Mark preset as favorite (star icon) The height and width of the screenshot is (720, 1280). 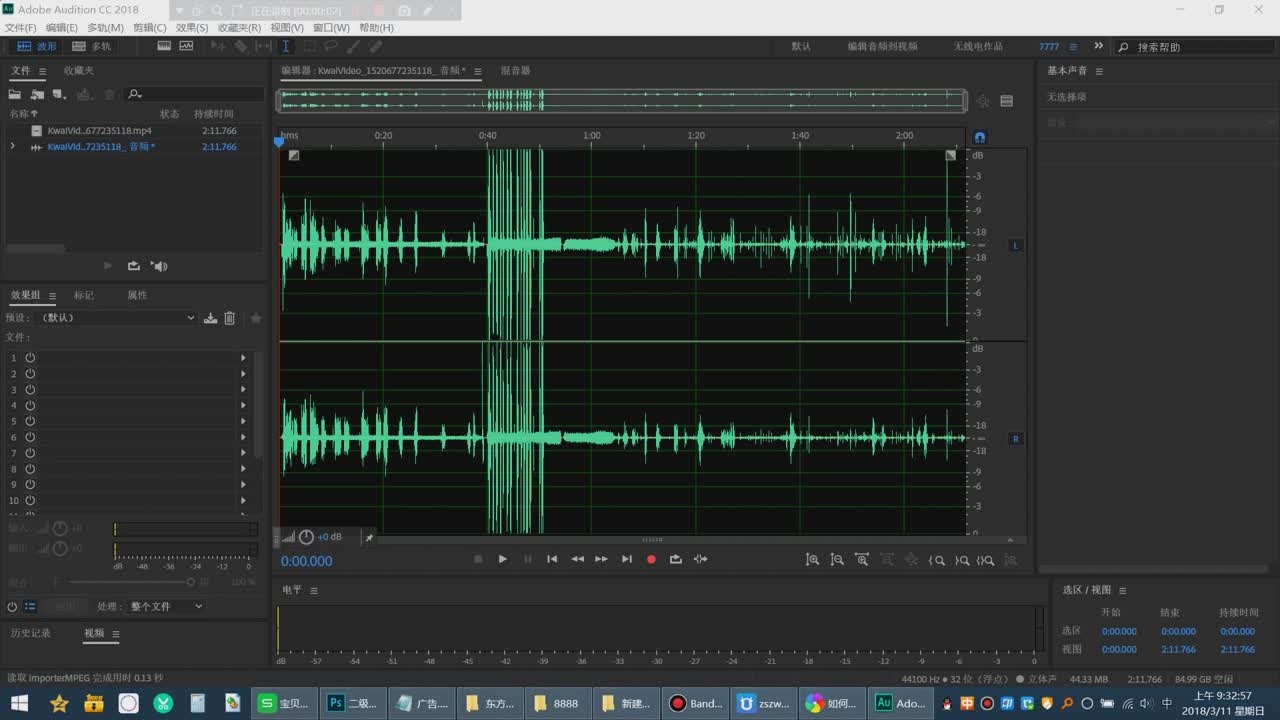pyautogui.click(x=256, y=318)
